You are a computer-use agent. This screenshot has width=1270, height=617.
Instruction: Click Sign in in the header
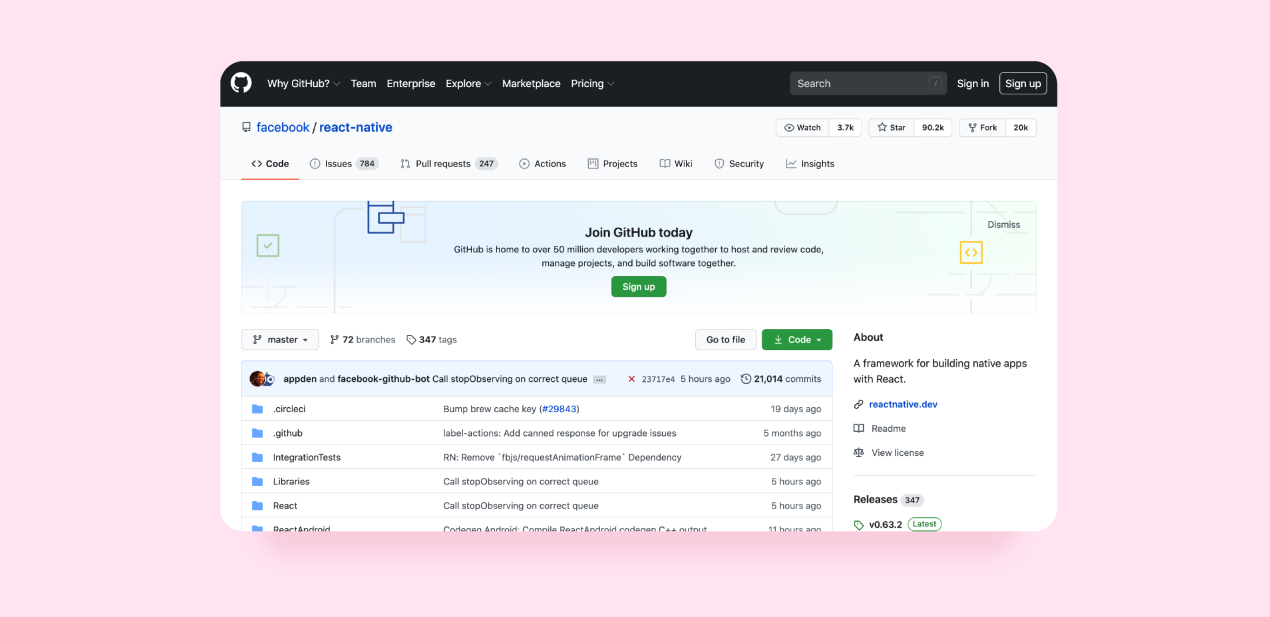click(x=973, y=84)
